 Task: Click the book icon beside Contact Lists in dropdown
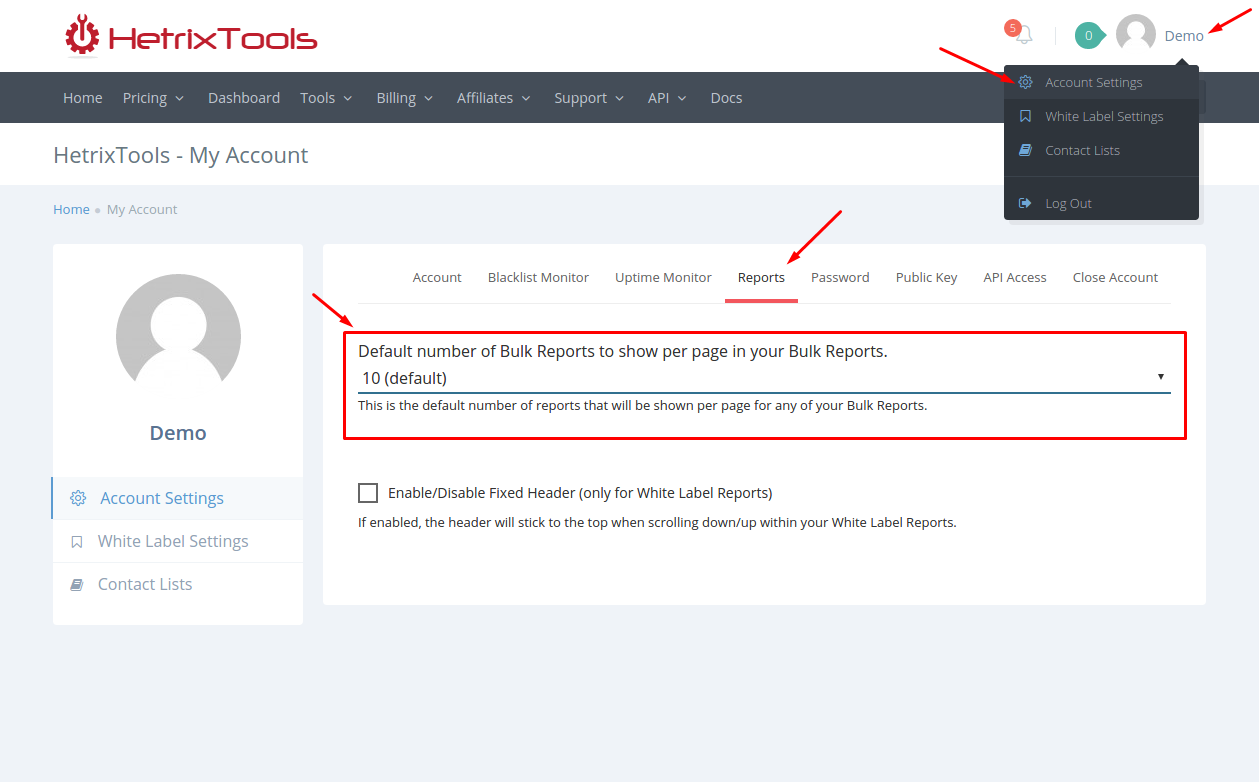coord(1025,150)
